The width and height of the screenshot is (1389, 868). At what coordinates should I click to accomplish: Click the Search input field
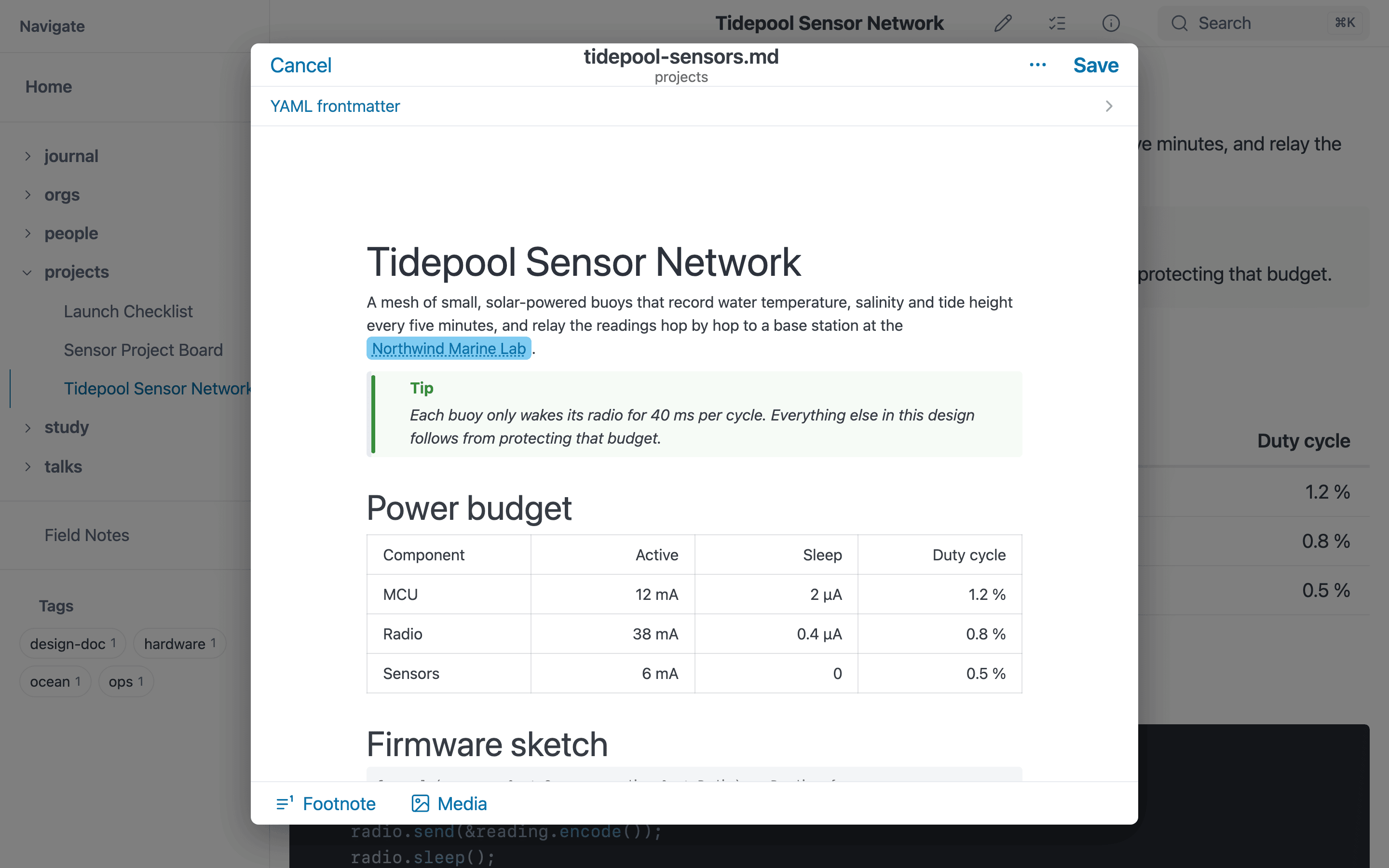tap(1263, 24)
